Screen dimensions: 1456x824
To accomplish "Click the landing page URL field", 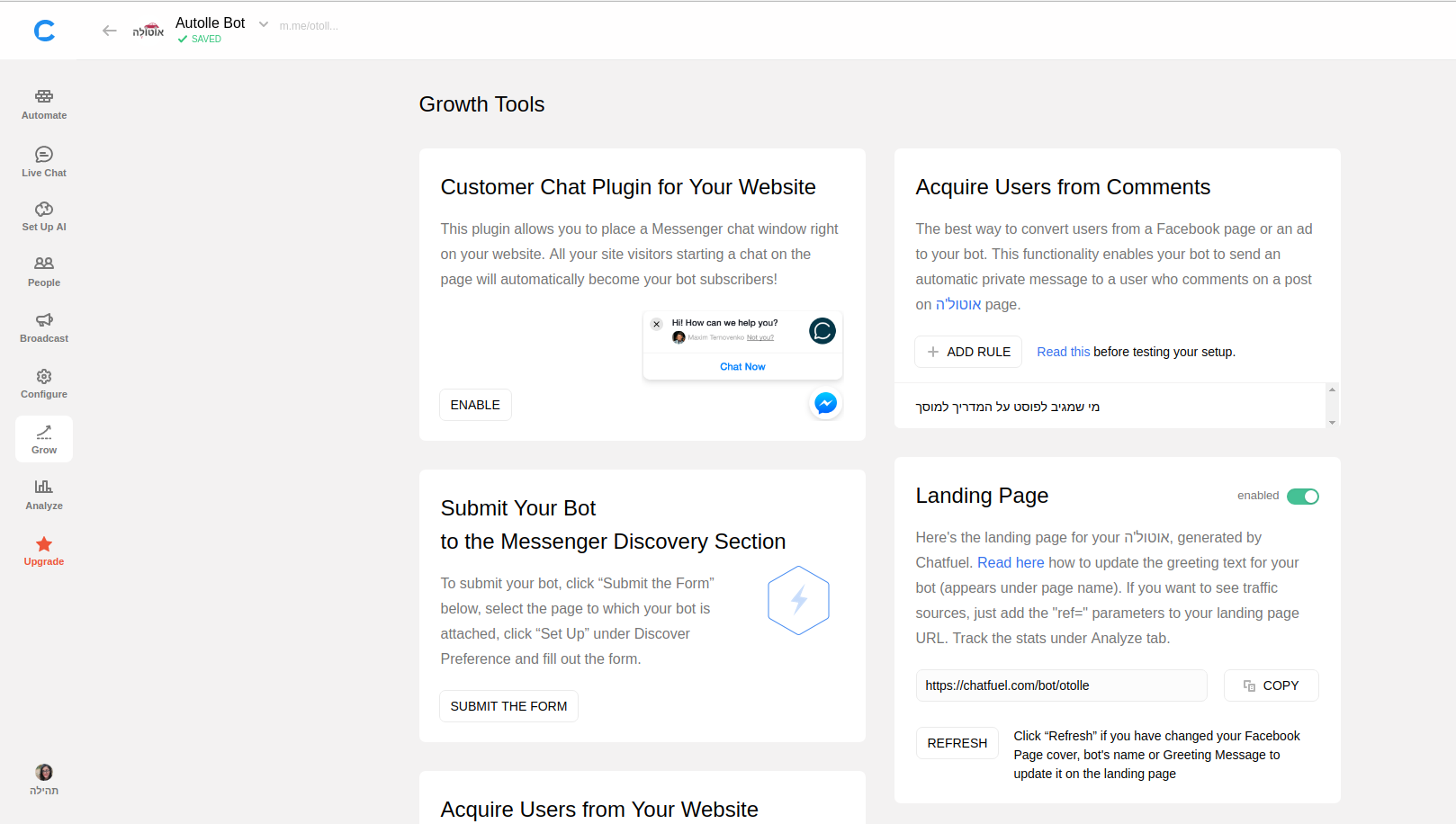I will click(x=1061, y=685).
